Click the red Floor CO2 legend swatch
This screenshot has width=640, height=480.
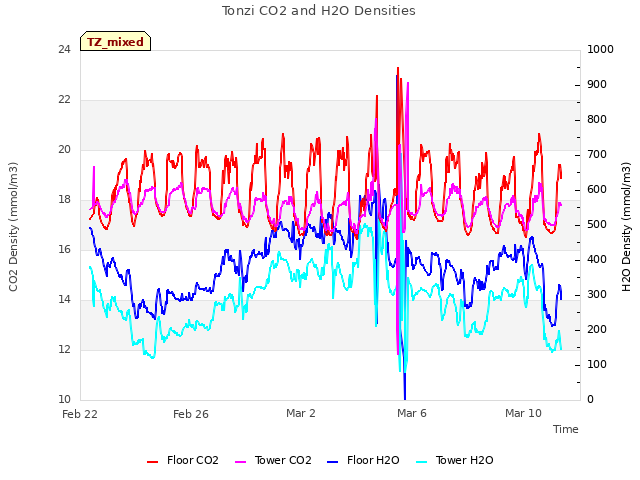(x=152, y=462)
